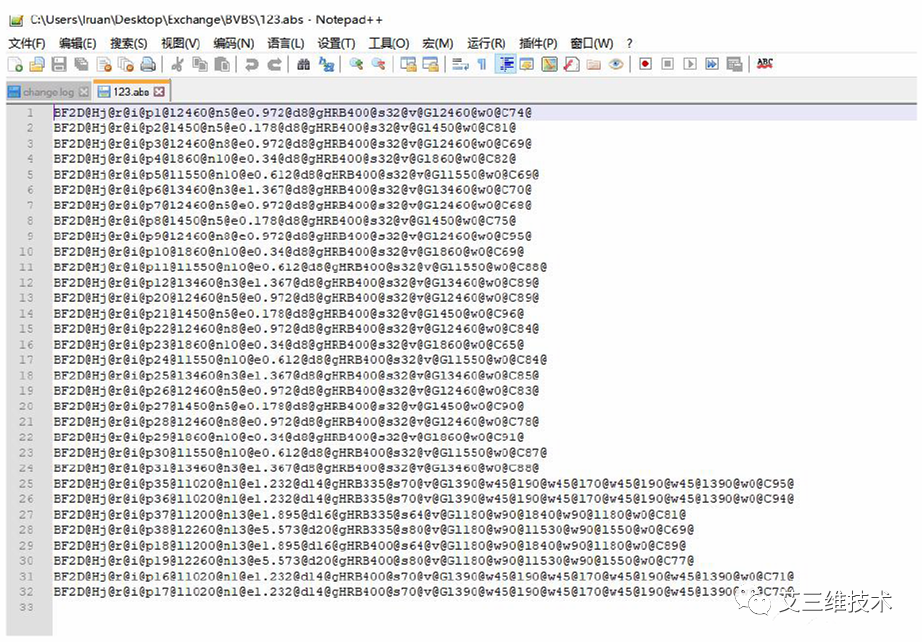Click the New file toolbar icon

(15, 64)
